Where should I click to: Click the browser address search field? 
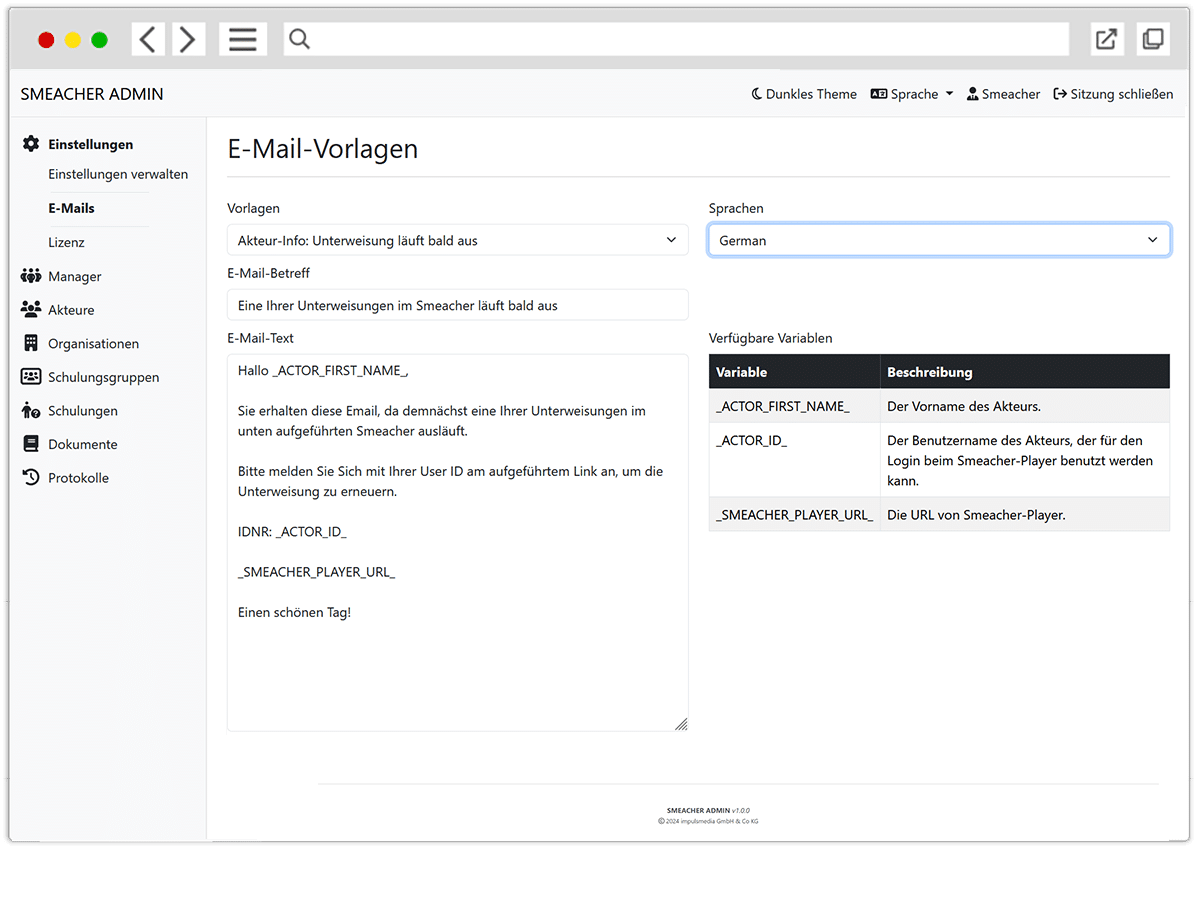pyautogui.click(x=676, y=39)
